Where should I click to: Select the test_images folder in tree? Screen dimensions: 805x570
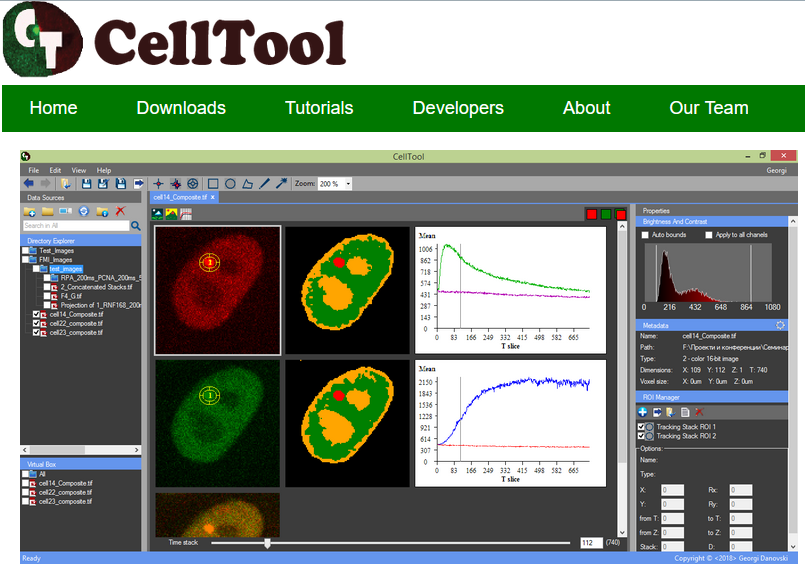coord(65,269)
